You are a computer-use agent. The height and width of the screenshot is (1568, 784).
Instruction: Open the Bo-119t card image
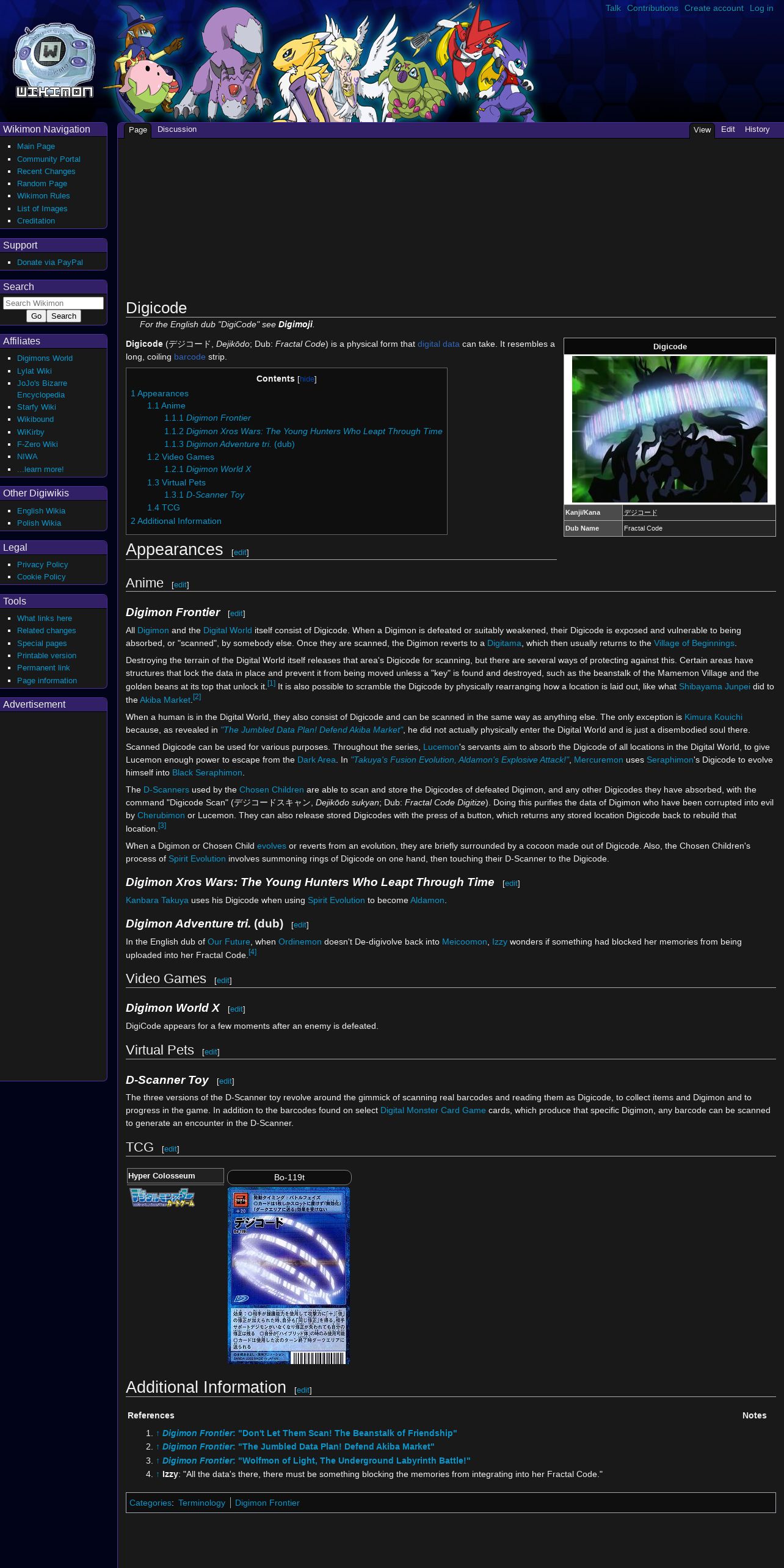(x=289, y=1275)
